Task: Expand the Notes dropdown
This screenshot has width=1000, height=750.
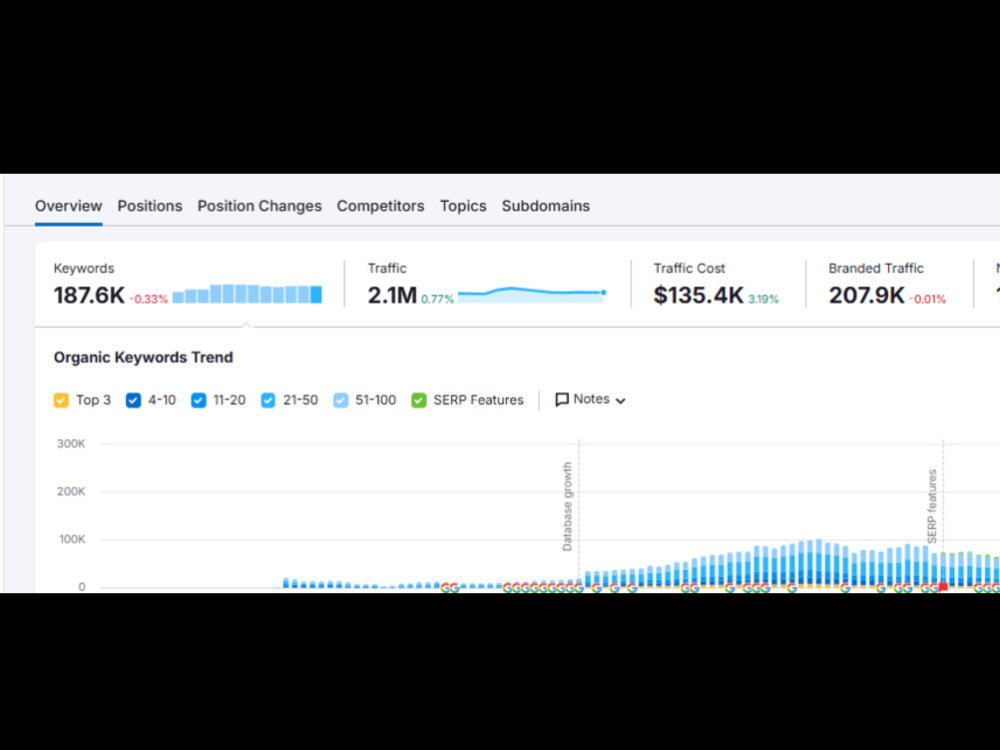Action: 591,400
